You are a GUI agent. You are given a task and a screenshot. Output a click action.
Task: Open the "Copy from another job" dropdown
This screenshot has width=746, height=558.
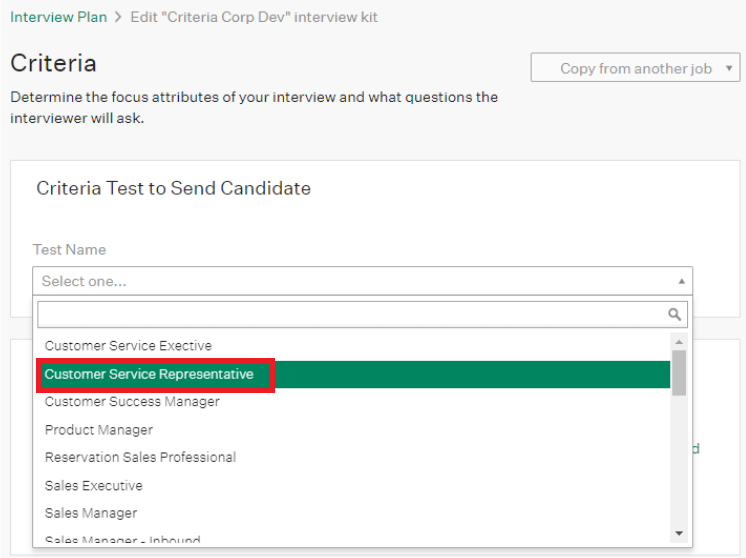pyautogui.click(x=635, y=68)
